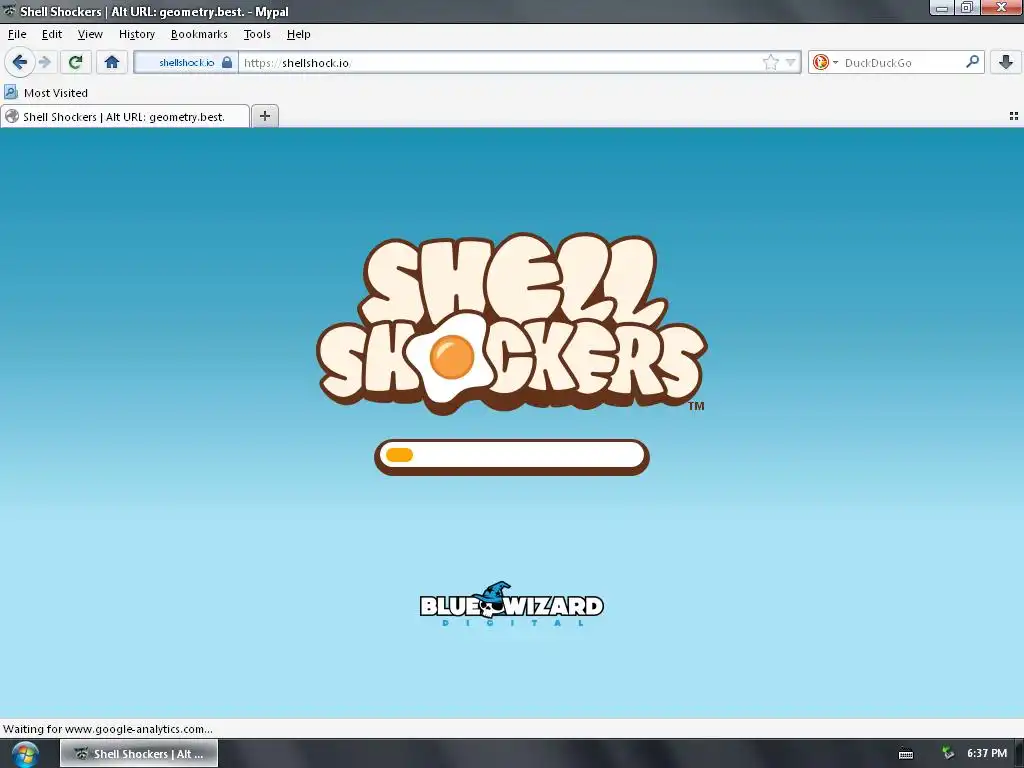Open the File menu
The height and width of the screenshot is (768, 1024).
click(17, 34)
